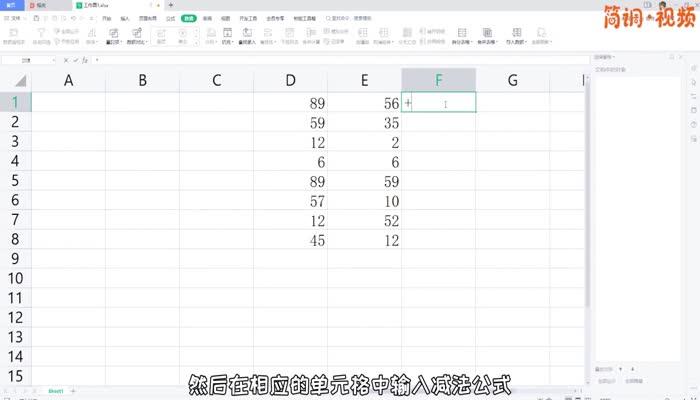Switch to the Formulas (公式) ribbon tab
The height and width of the screenshot is (400, 700).
pos(169,18)
